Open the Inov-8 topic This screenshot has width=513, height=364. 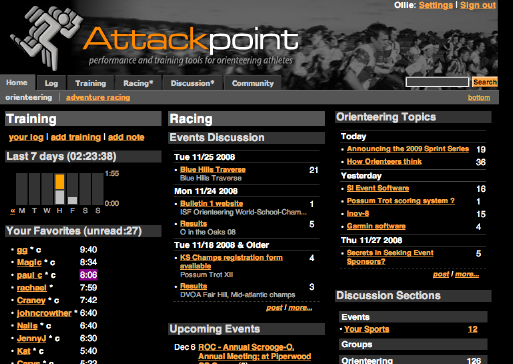pos(358,214)
